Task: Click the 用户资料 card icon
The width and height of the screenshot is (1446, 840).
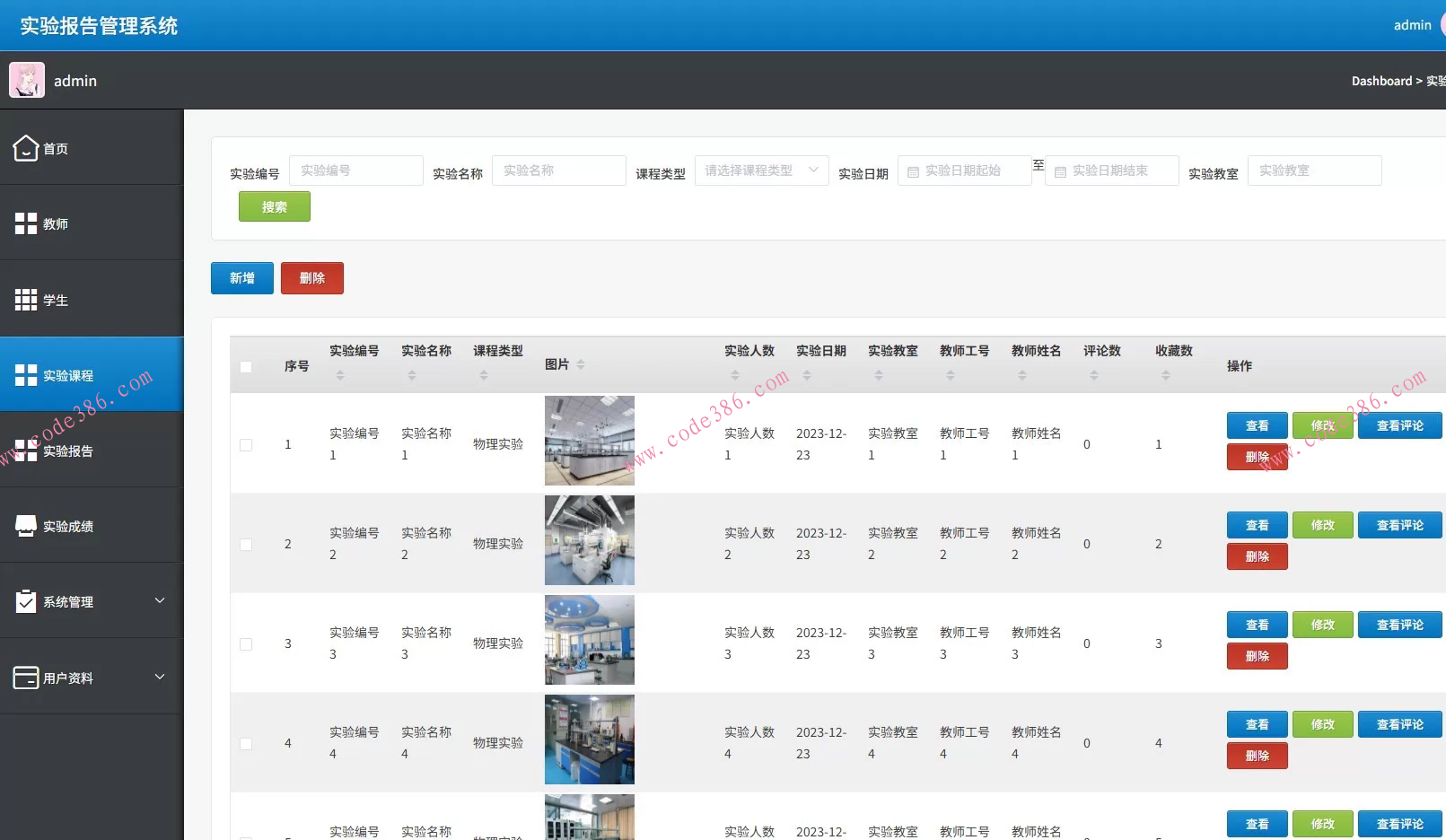Action: (x=26, y=678)
